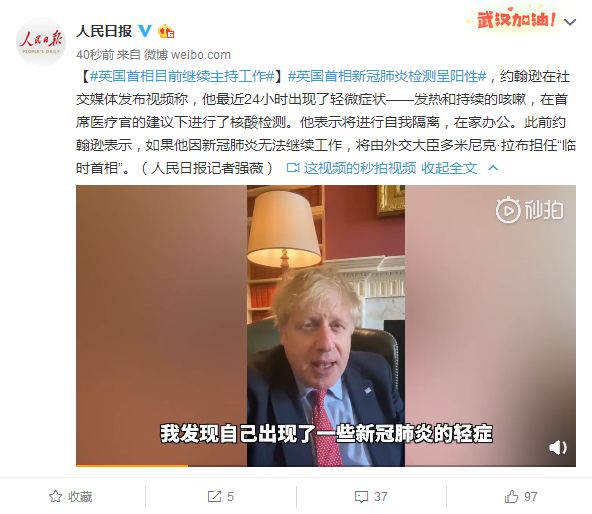Click the 秒拍 watermark play icon
The width and height of the screenshot is (592, 514).
tap(508, 210)
